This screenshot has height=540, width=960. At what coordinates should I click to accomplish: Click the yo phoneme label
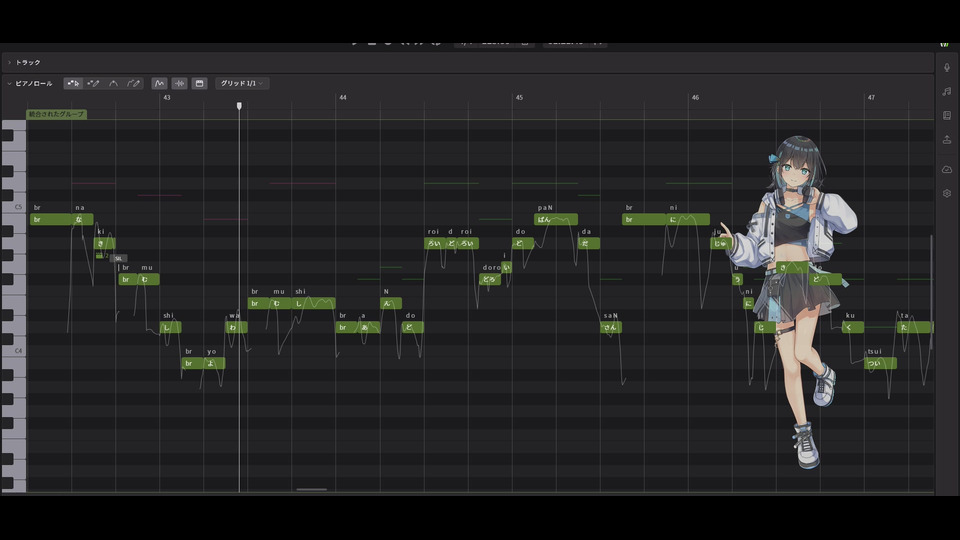tap(212, 351)
